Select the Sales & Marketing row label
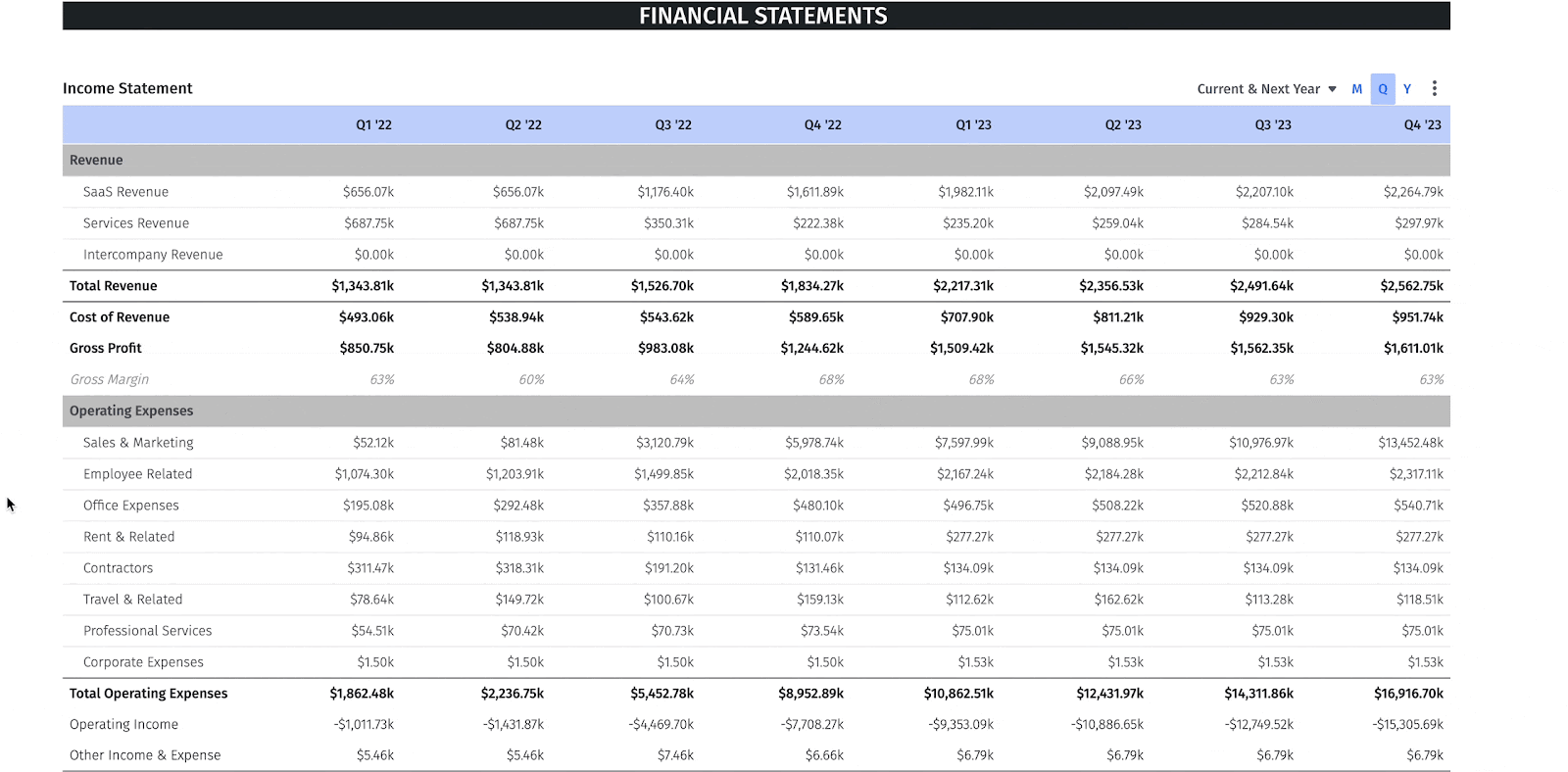1568x772 pixels. pos(138,443)
